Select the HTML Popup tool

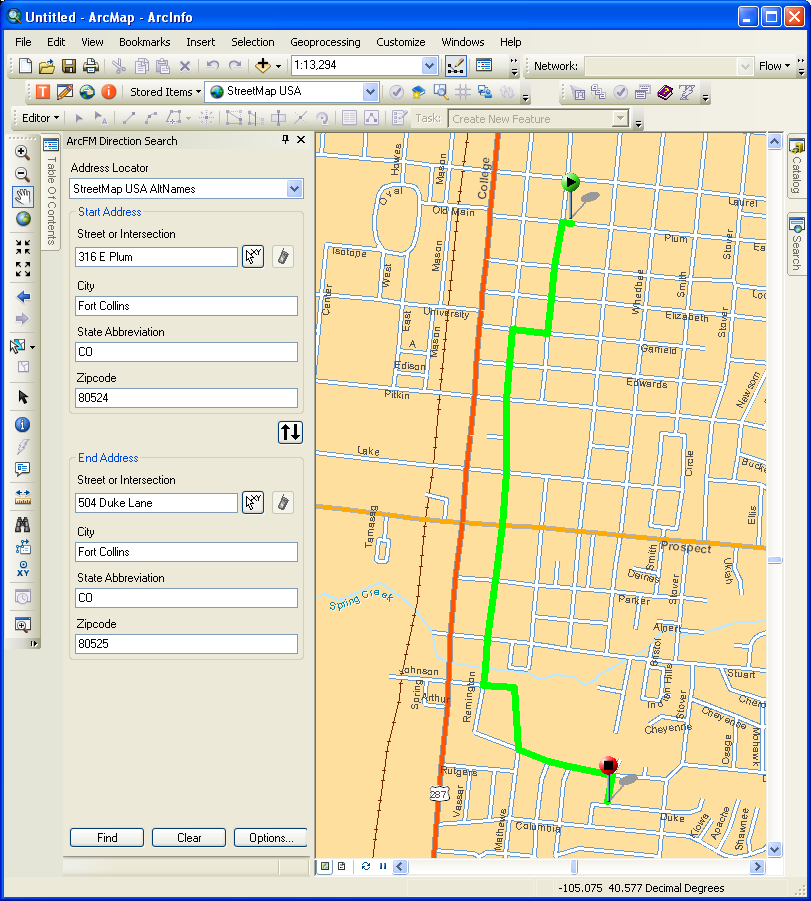22,469
